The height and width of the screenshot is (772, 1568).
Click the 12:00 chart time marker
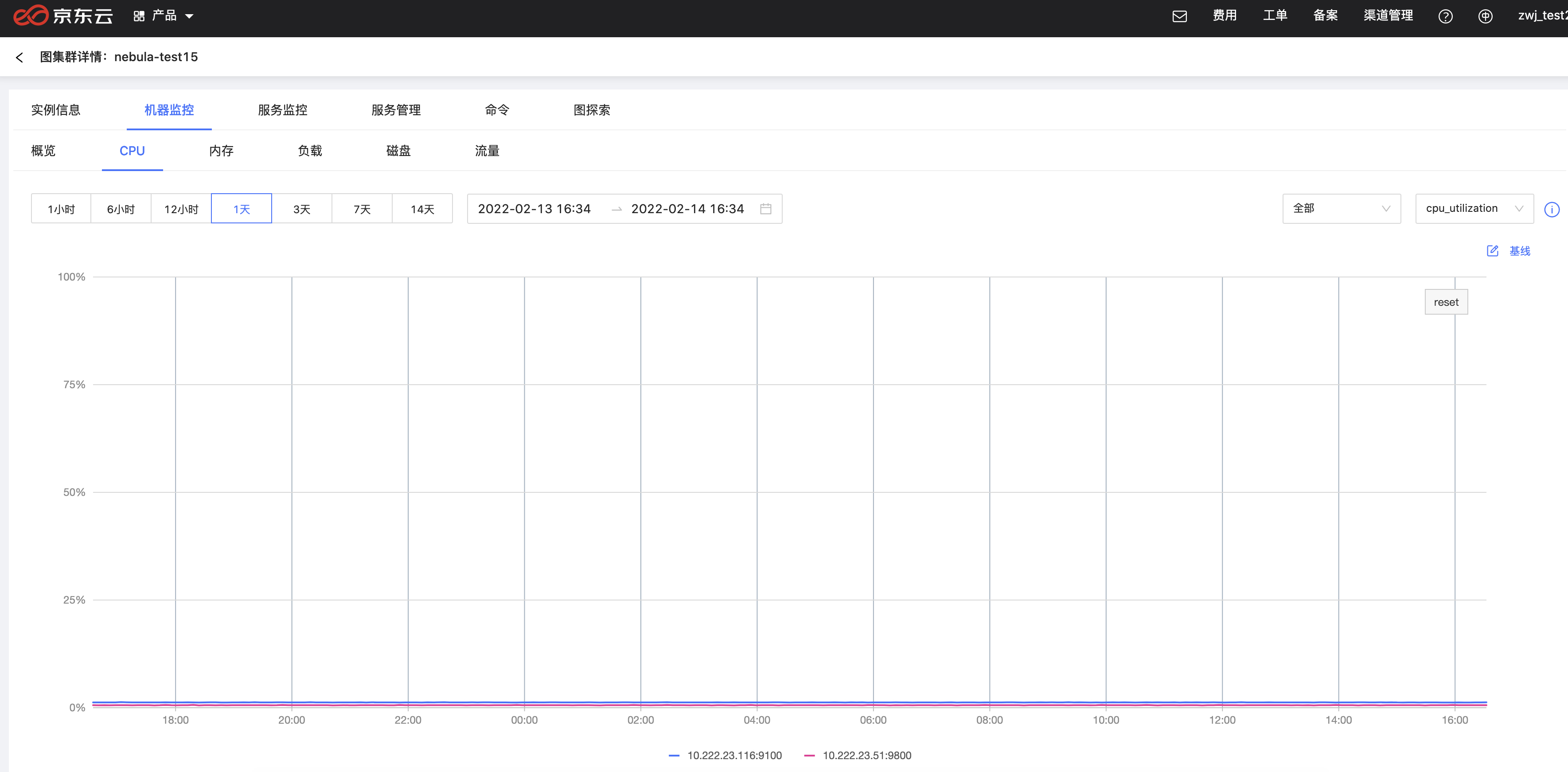(1222, 720)
